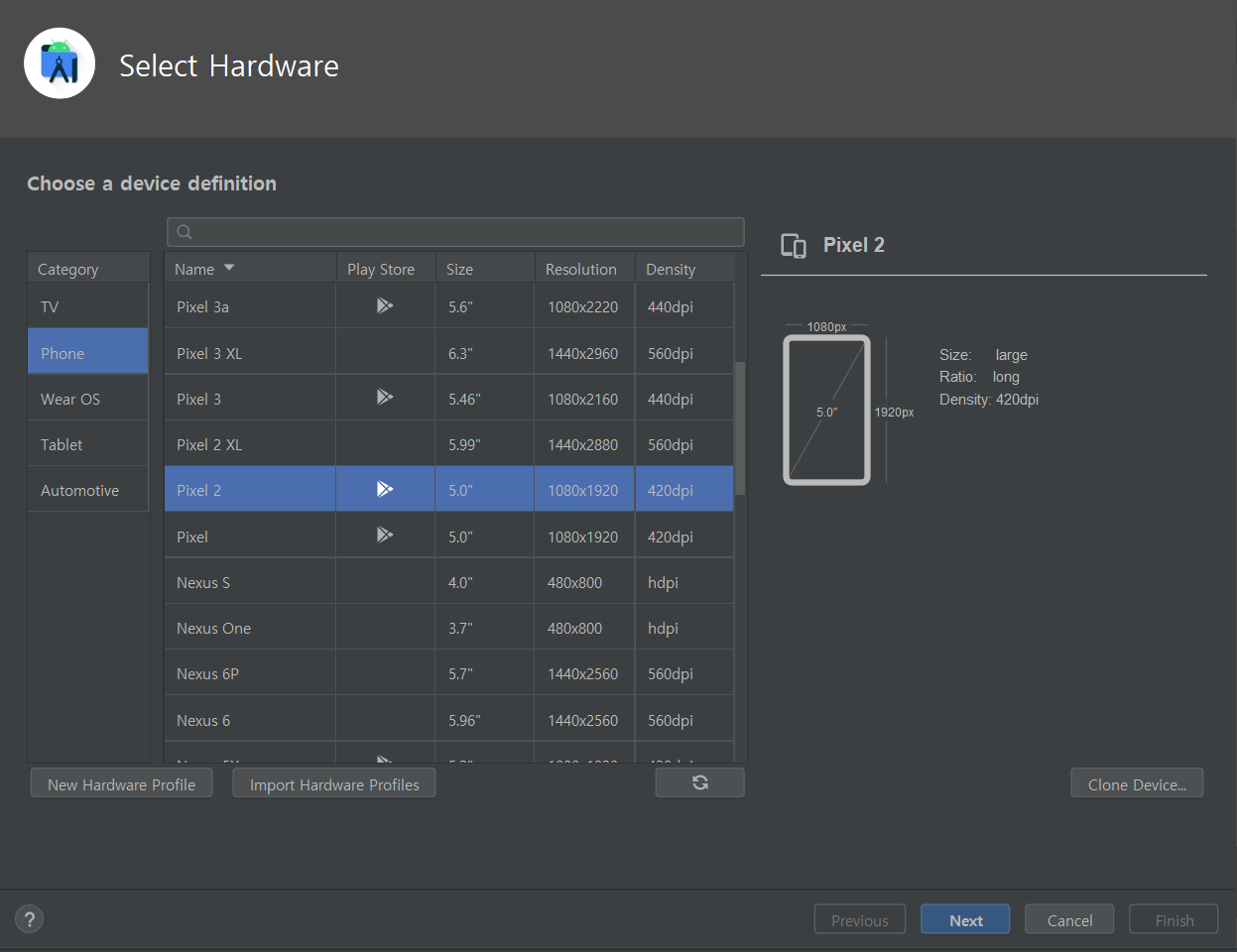Click the Cancel button
The image size is (1237, 952).
[x=1069, y=919]
